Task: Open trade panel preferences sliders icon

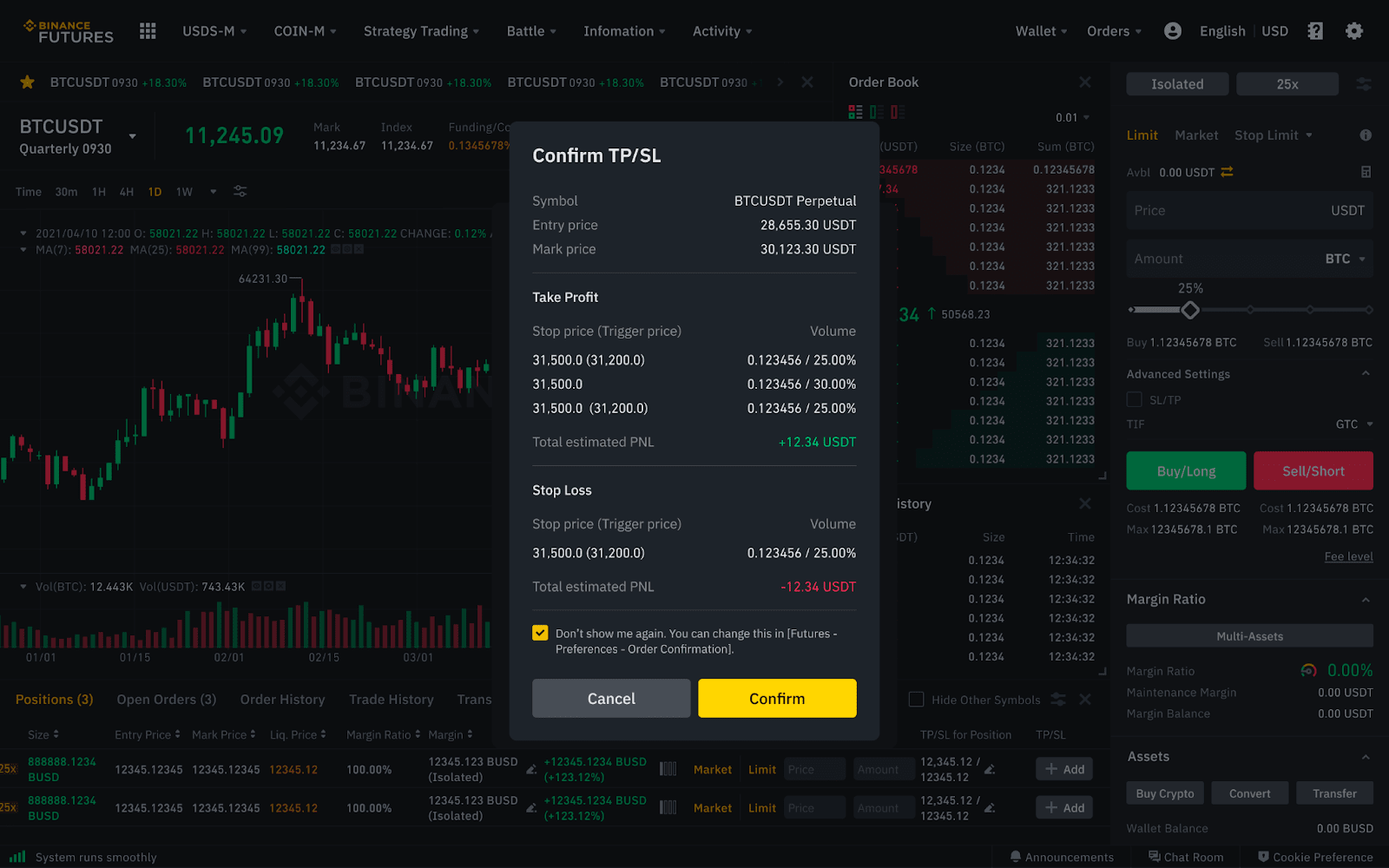Action: pos(1364,84)
